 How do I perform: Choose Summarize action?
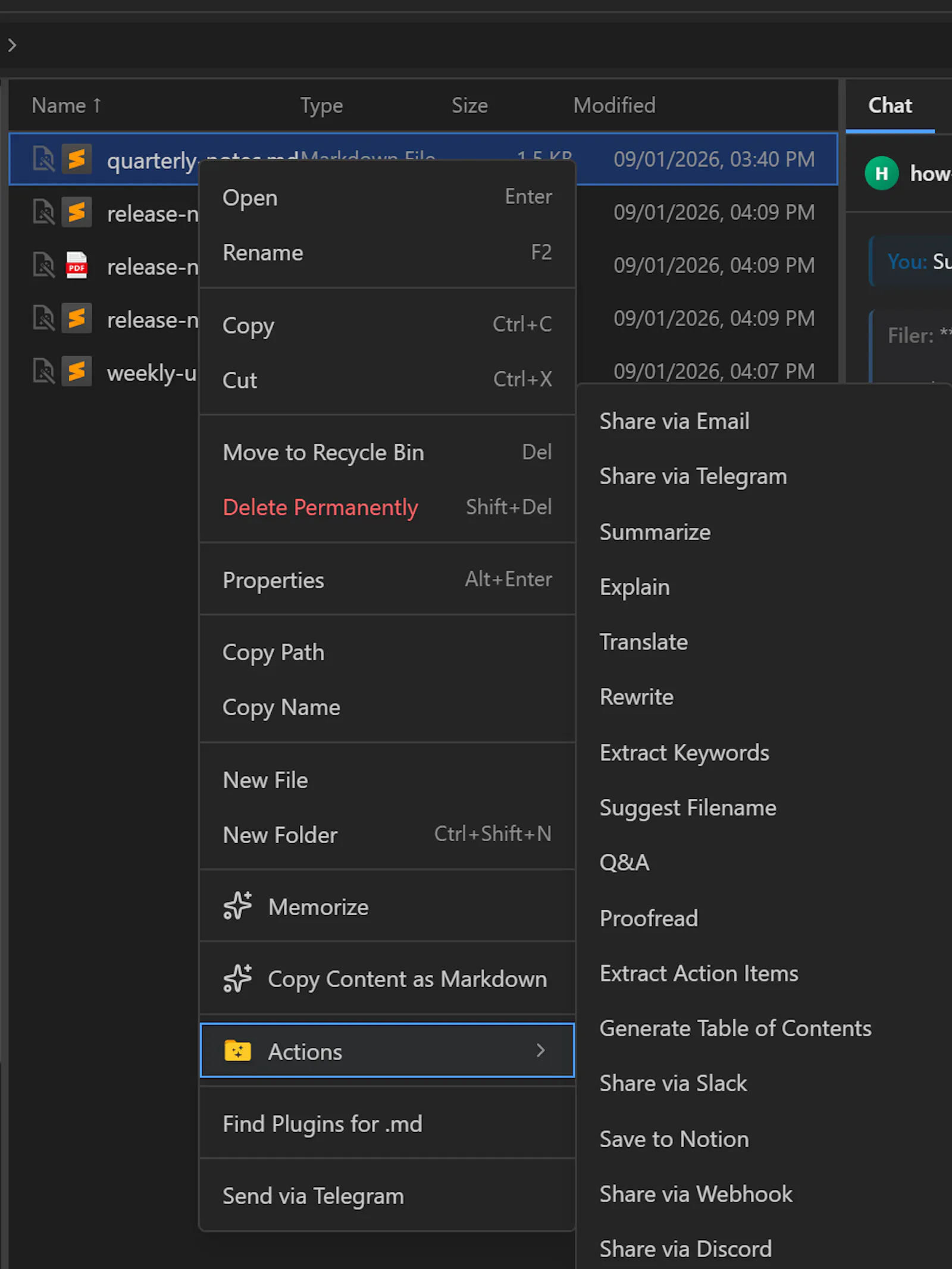[765, 532]
